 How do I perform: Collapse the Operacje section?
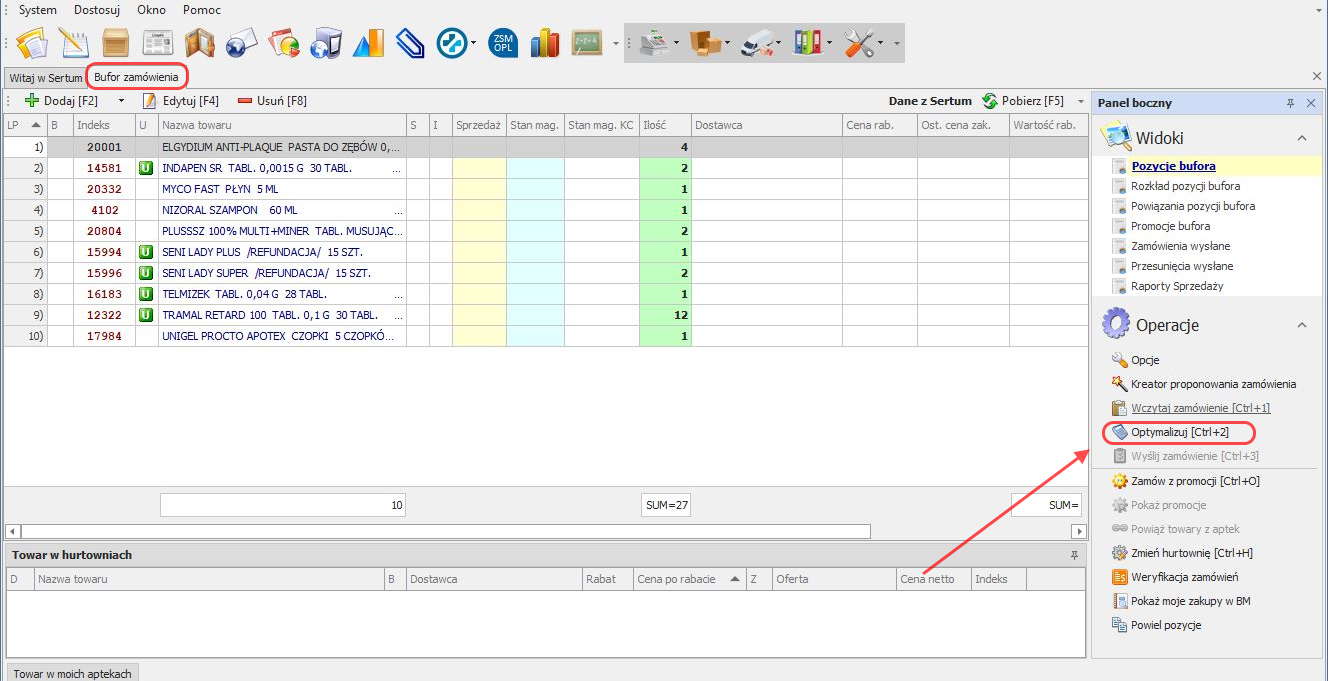(1301, 325)
